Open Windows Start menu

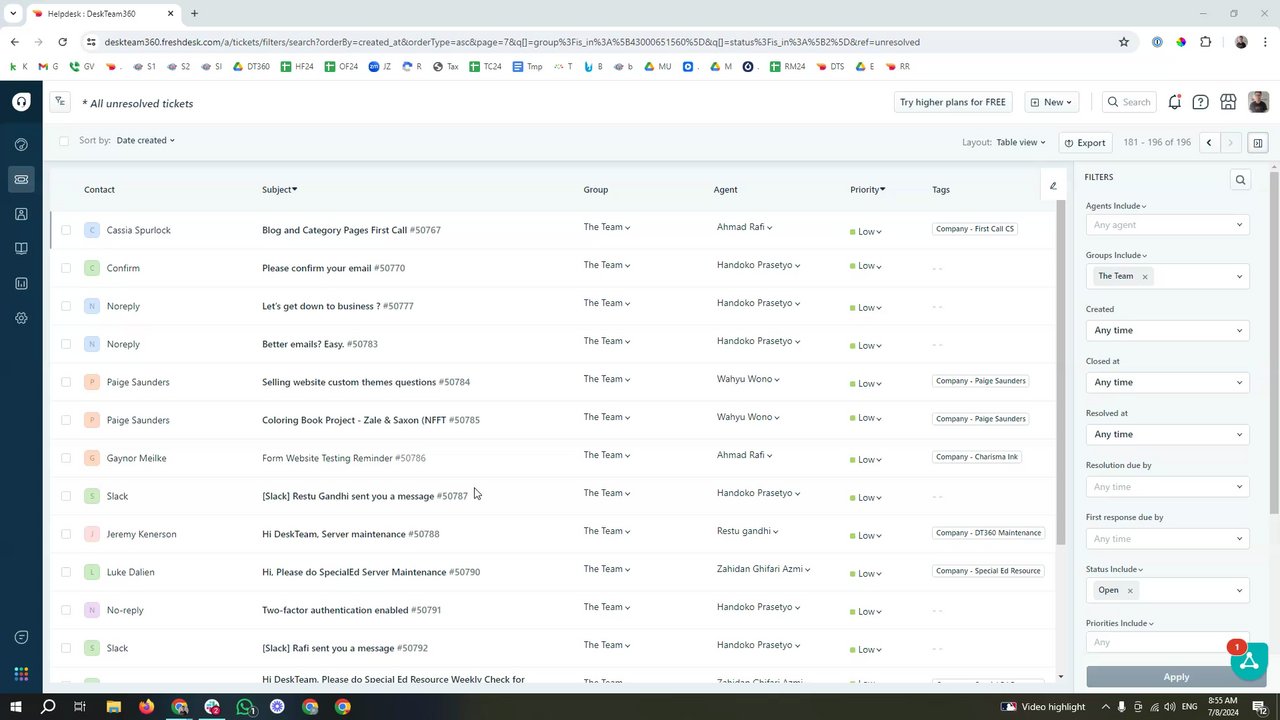[15, 706]
